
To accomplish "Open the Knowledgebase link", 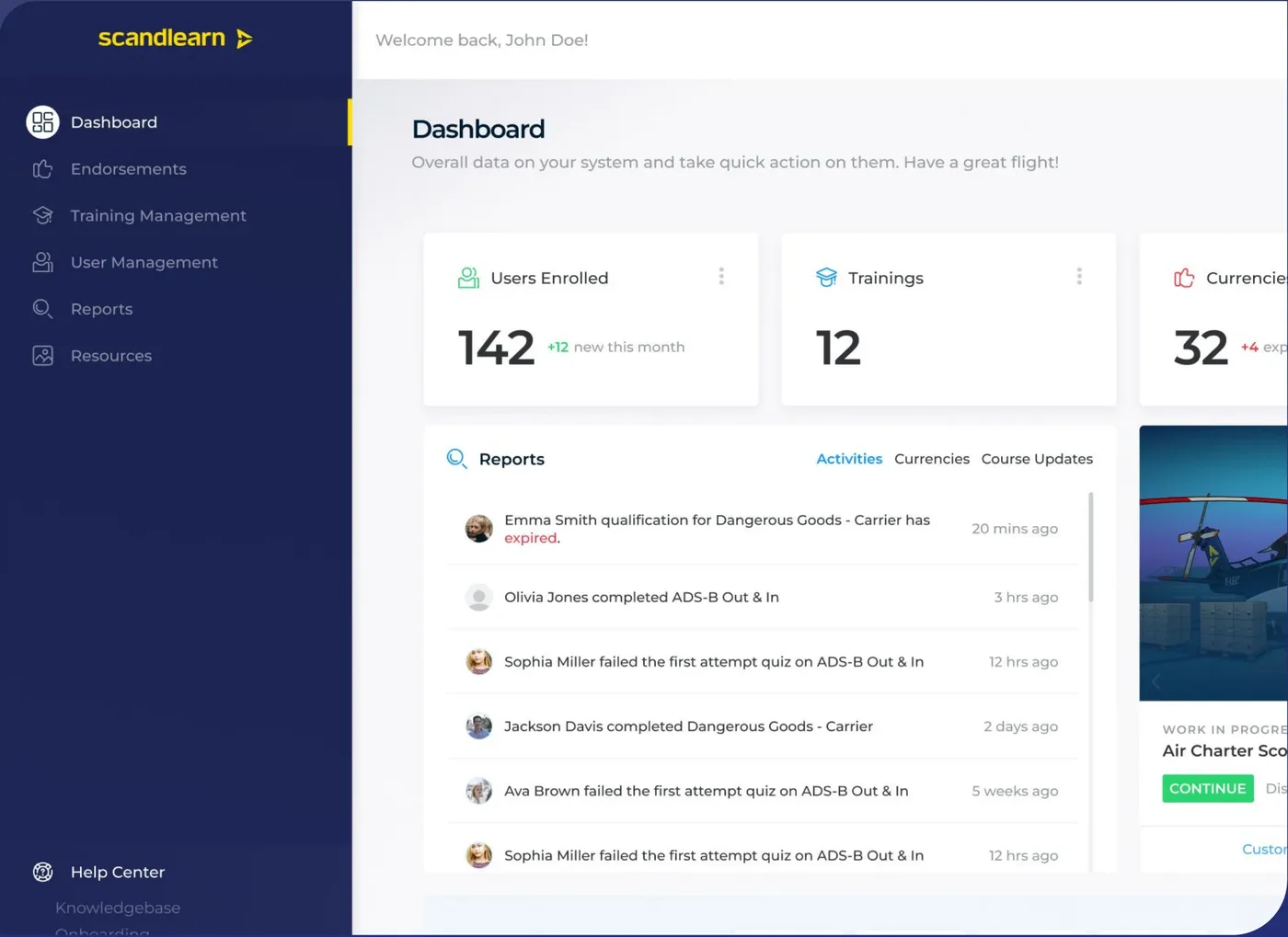I will point(118,908).
